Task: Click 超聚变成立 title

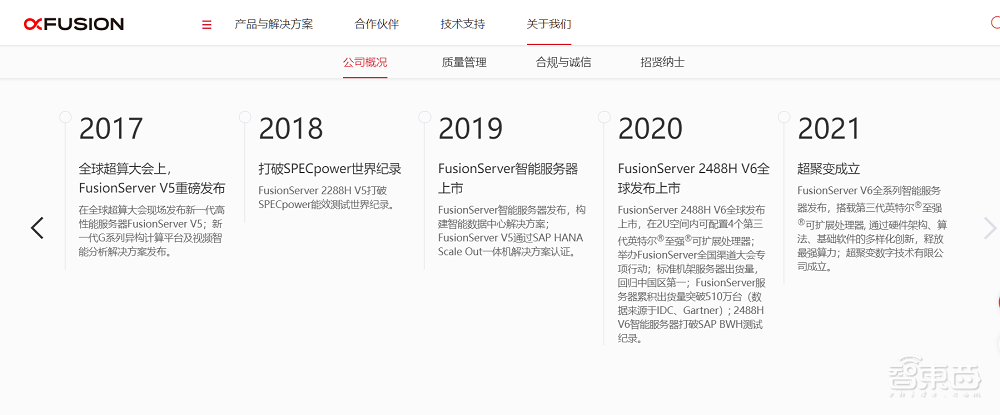Action: 829,169
